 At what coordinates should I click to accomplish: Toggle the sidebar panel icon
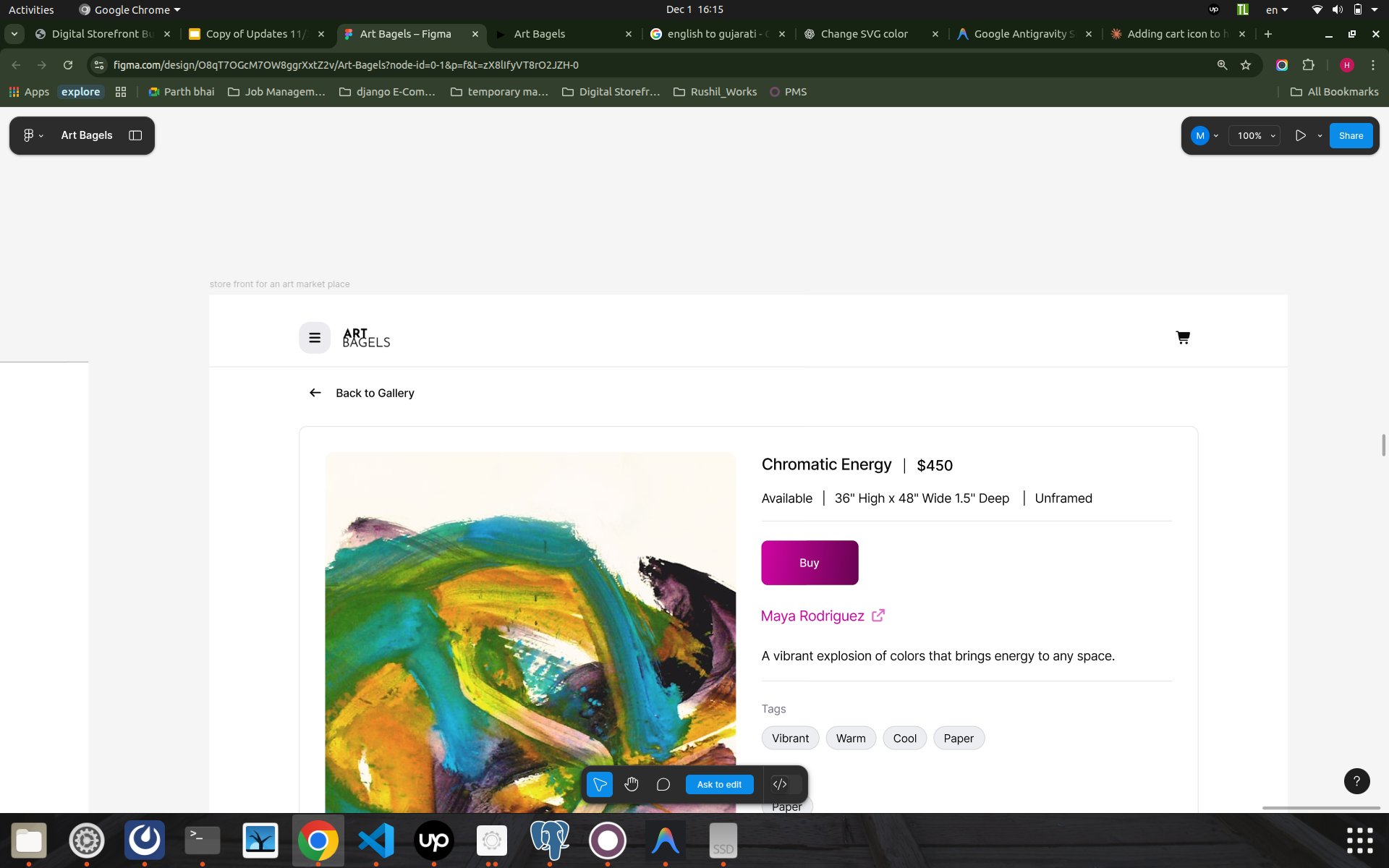(x=135, y=135)
